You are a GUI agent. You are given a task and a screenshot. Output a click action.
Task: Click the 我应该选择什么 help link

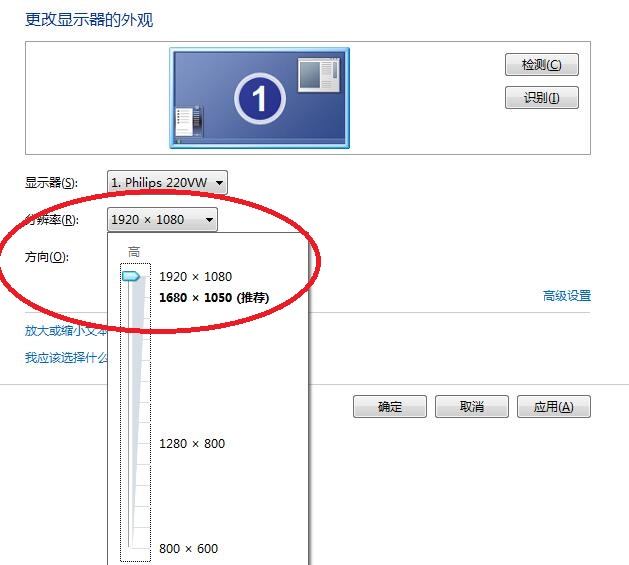pos(65,357)
